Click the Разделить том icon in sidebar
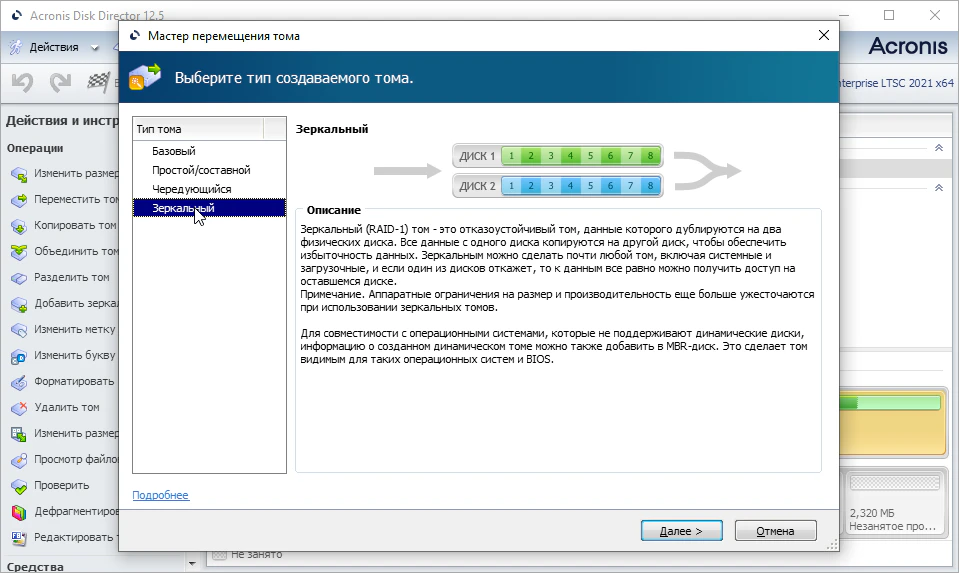The height and width of the screenshot is (573, 959). click(19, 277)
